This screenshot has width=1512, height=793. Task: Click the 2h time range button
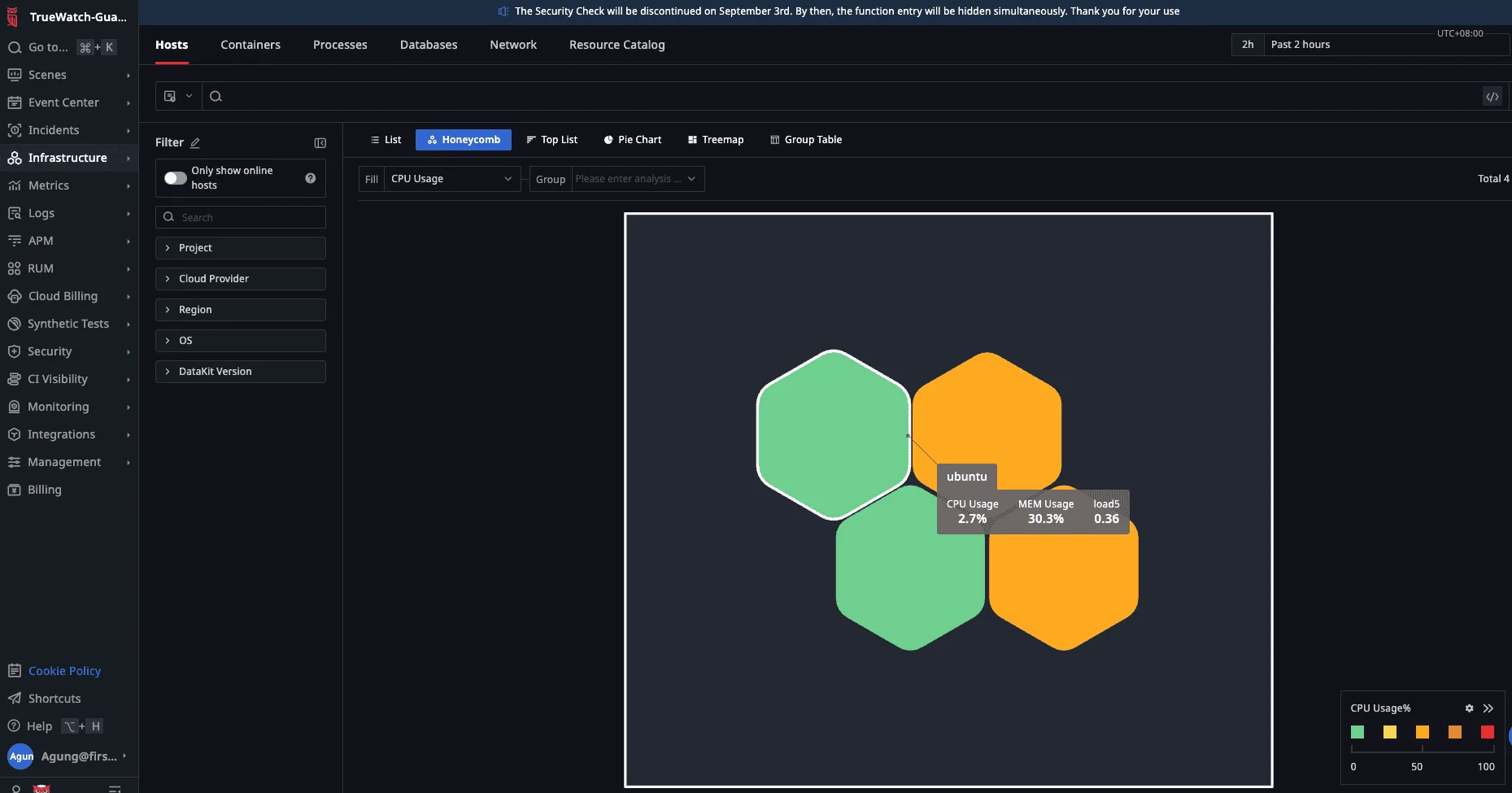1247,45
